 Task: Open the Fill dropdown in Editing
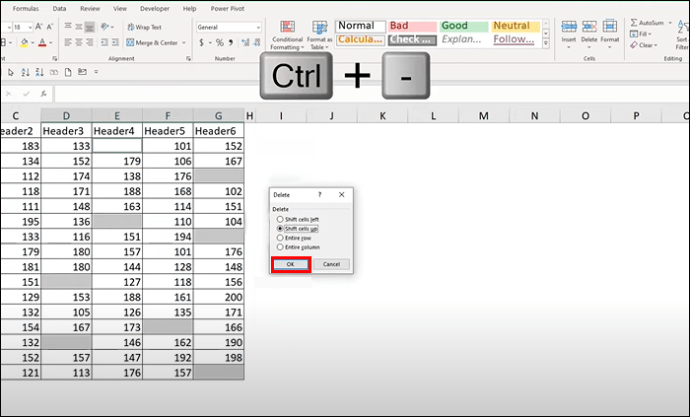641,34
